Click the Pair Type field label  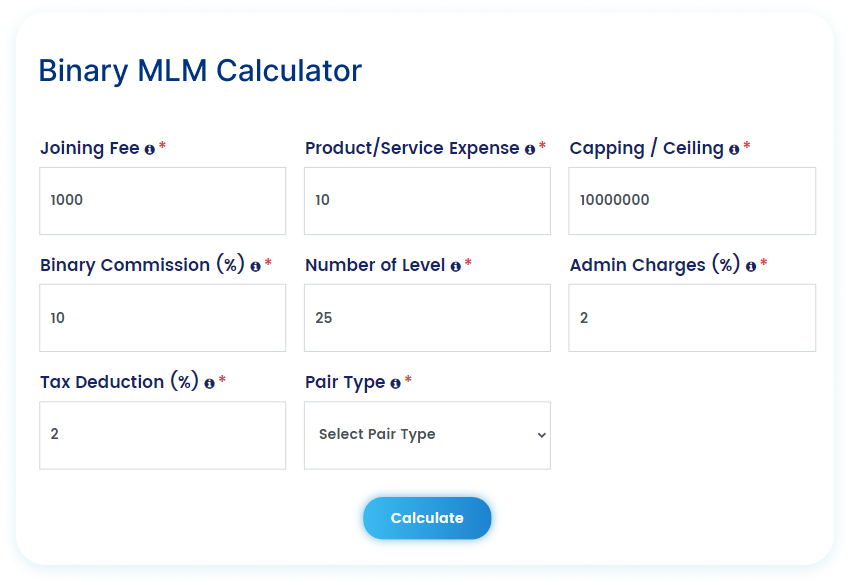345,382
